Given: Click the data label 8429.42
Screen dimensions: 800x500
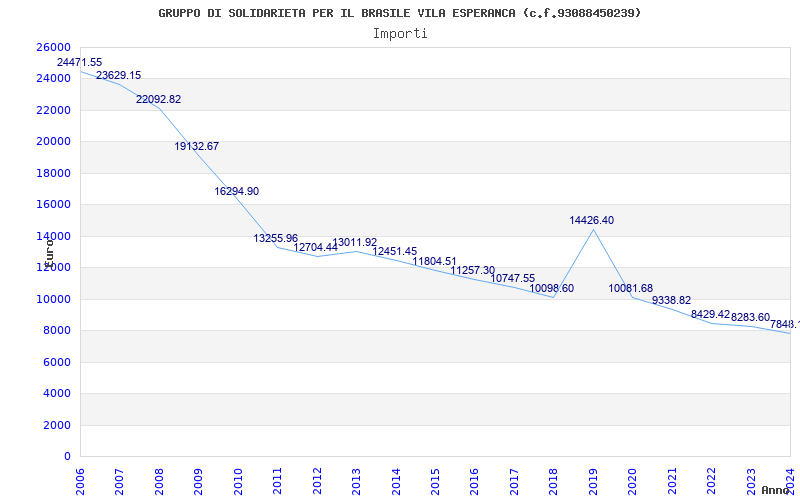Looking at the screenshot, I should [710, 314].
